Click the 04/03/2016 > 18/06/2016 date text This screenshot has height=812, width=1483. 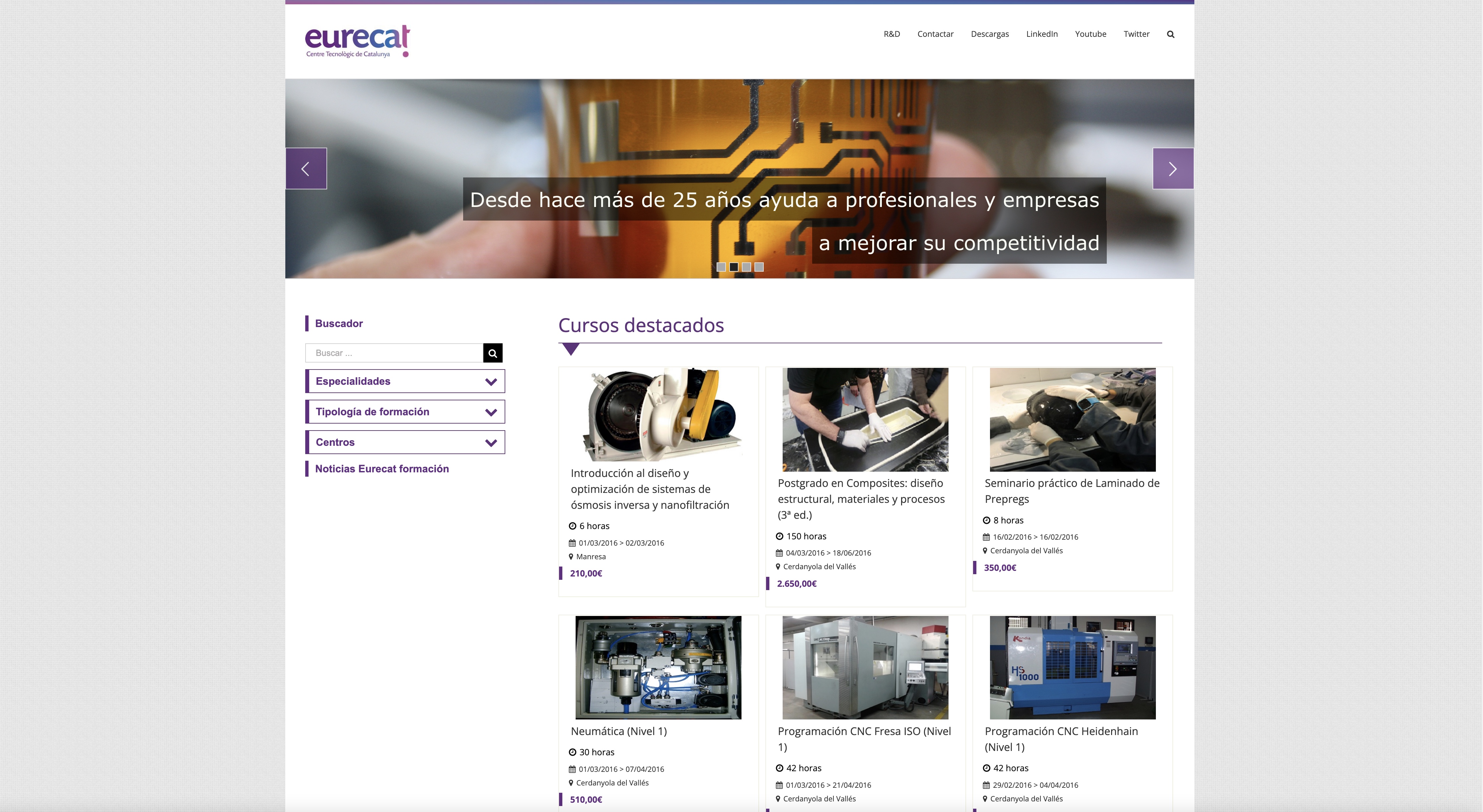[x=828, y=553]
